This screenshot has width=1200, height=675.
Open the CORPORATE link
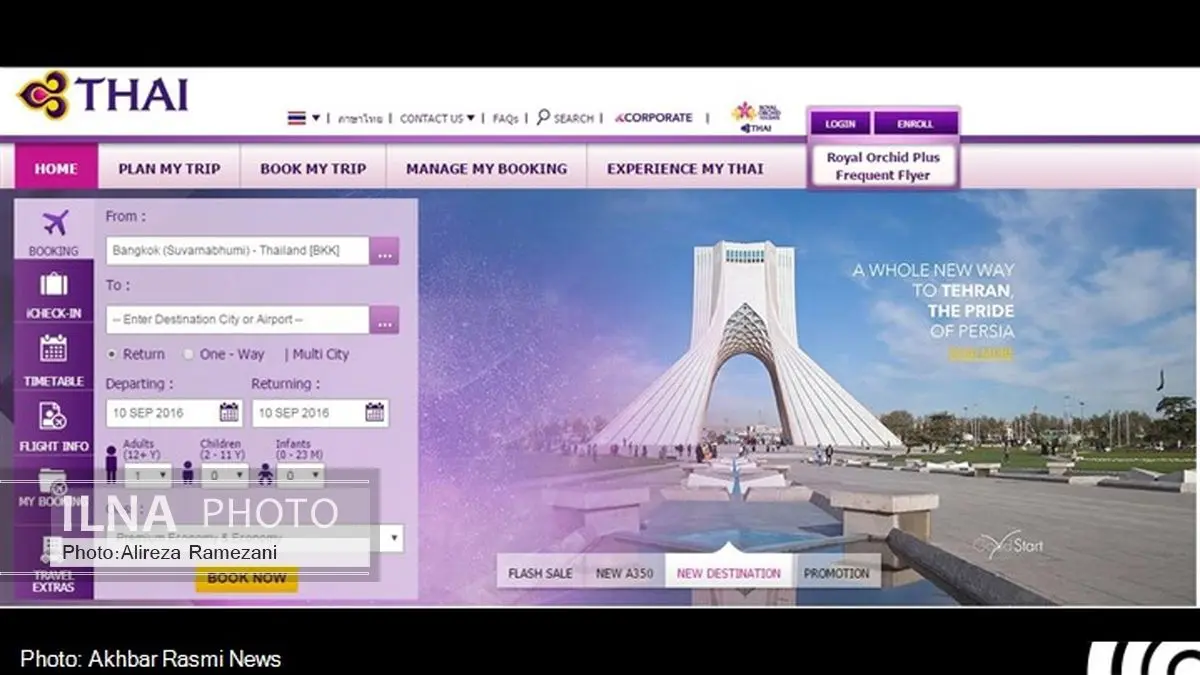coord(654,118)
